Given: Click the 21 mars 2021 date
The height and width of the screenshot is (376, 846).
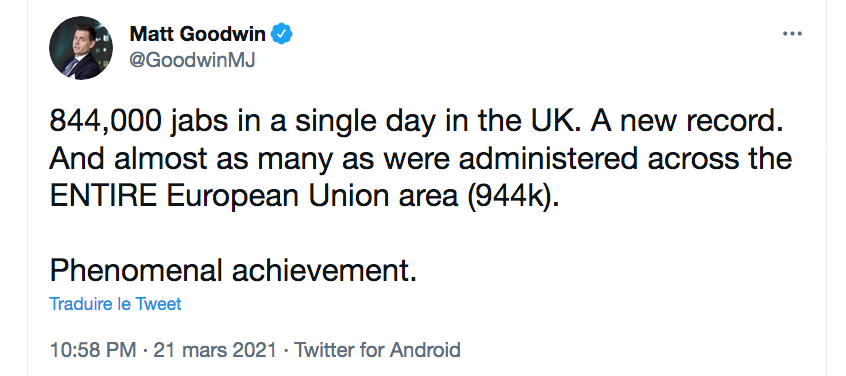Looking at the screenshot, I should click(x=215, y=350).
